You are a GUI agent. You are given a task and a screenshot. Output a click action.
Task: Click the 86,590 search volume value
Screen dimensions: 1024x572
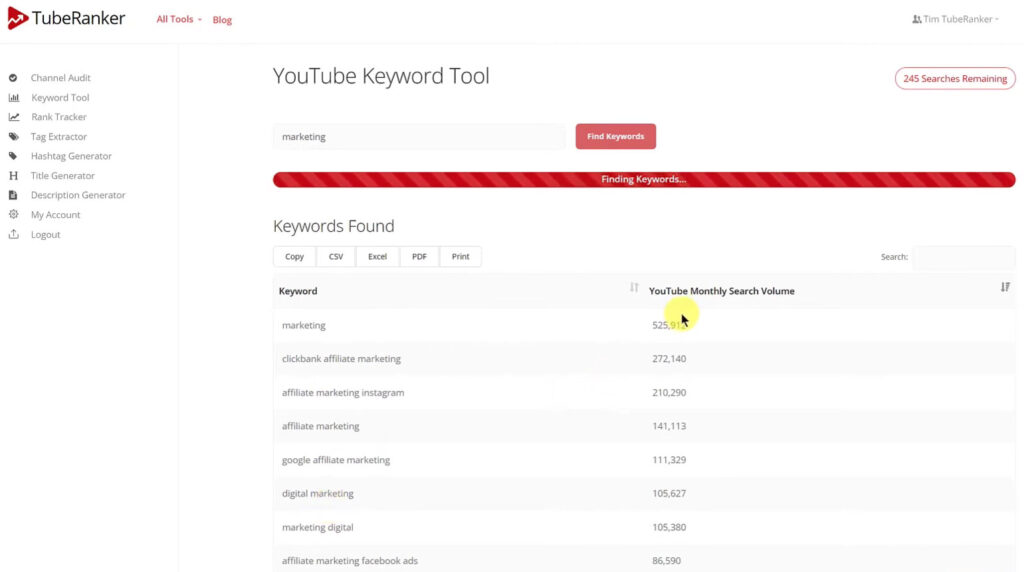(x=666, y=561)
